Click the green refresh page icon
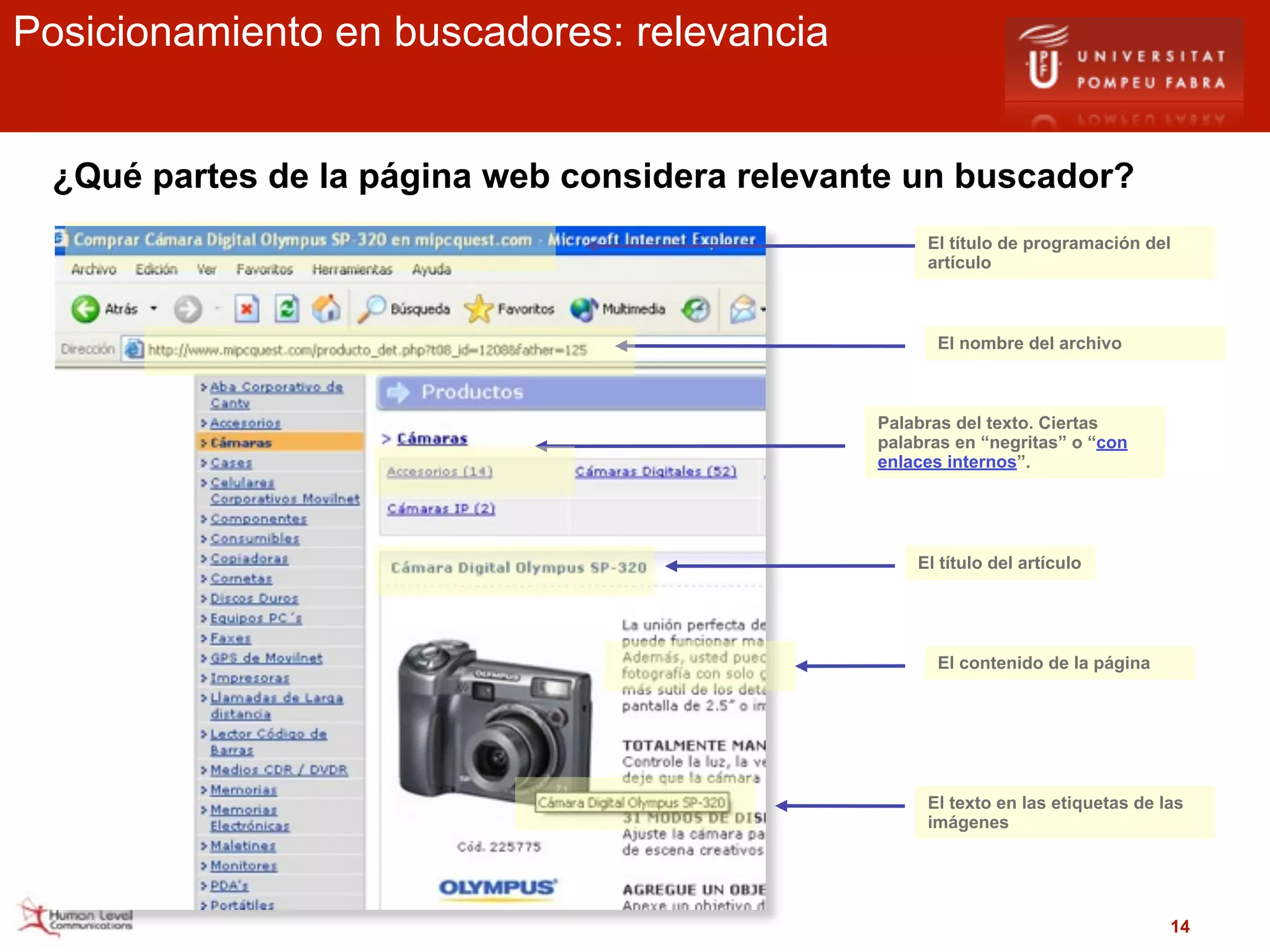Screen dimensions: 1270x952 click(286, 308)
